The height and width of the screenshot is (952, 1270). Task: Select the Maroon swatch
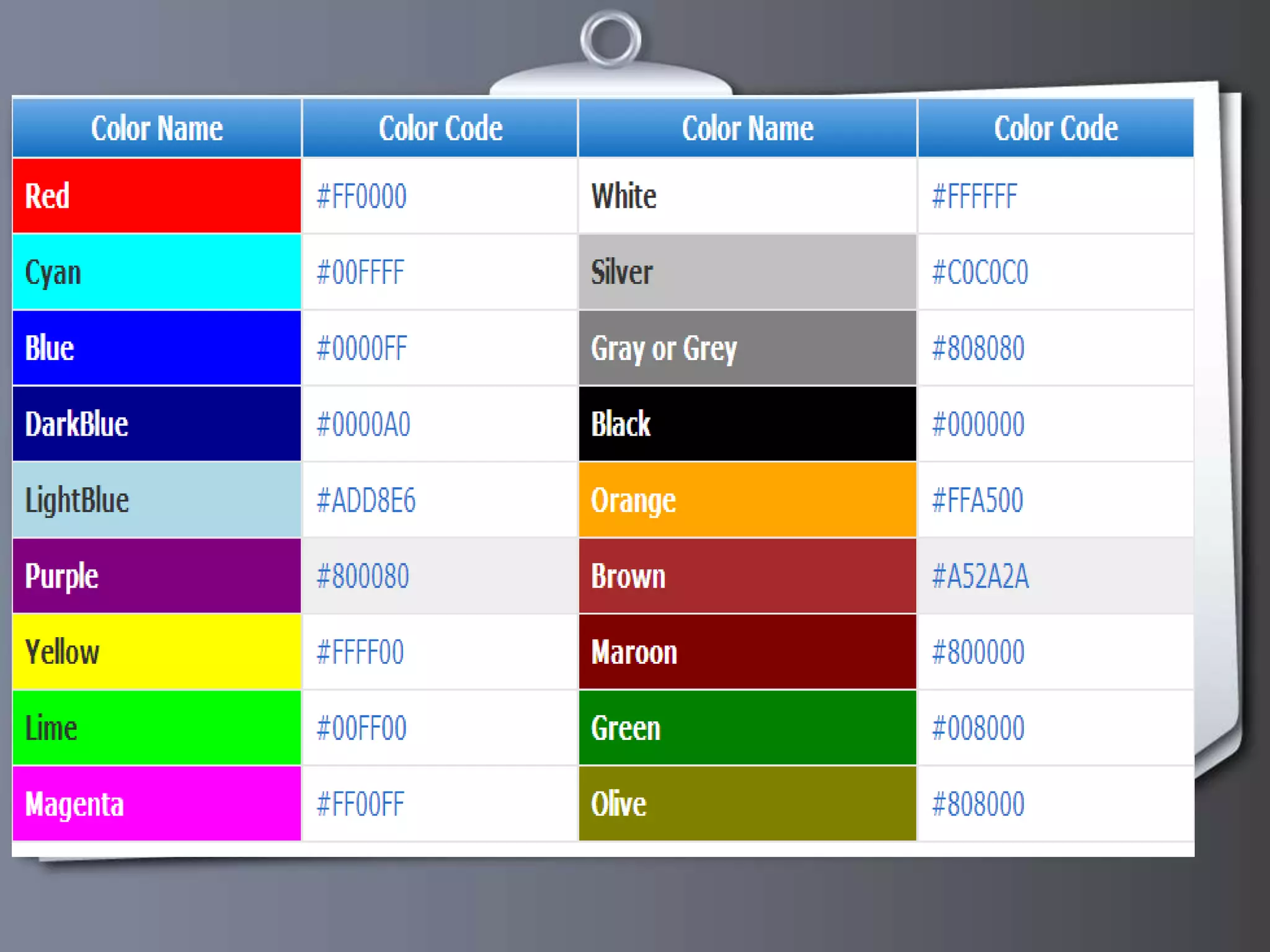pyautogui.click(x=747, y=652)
